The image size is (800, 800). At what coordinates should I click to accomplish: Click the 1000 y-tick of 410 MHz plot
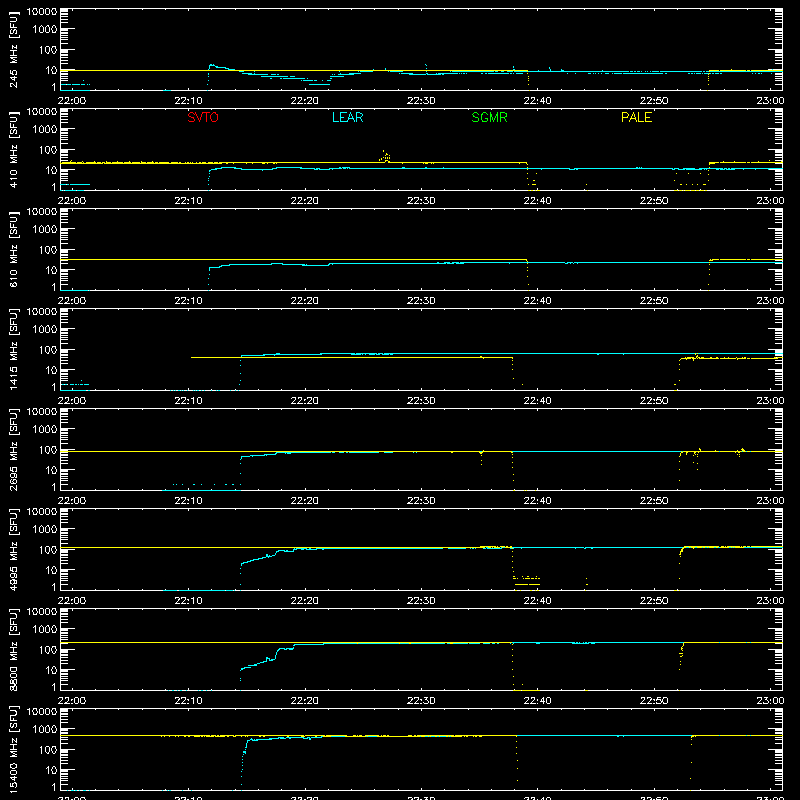click(x=45, y=129)
